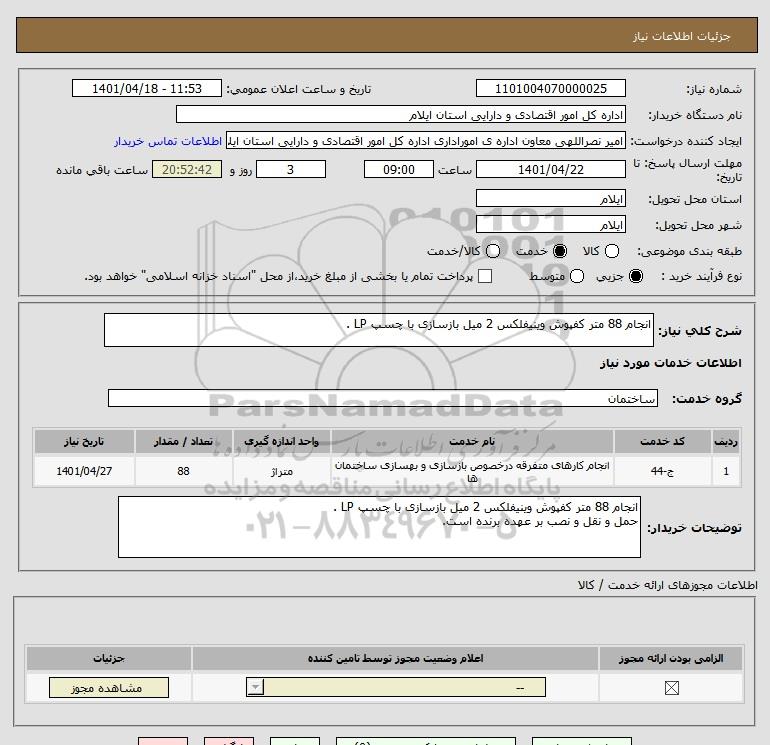Click the اطلاعات خدمات مورد نیاز heading
Screen dimensions: 770x745
pos(670,363)
